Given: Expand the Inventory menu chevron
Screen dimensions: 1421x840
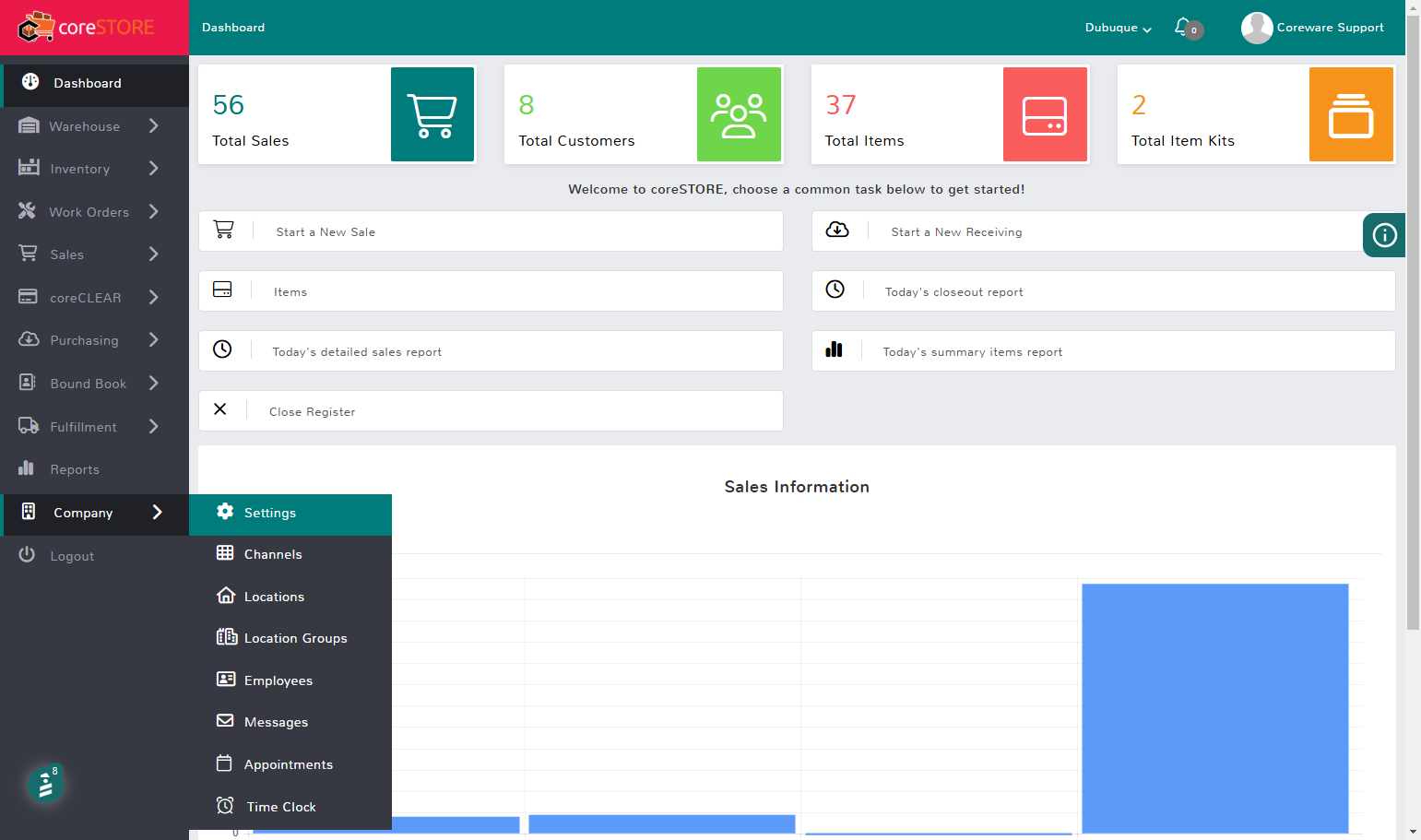Looking at the screenshot, I should point(154,169).
